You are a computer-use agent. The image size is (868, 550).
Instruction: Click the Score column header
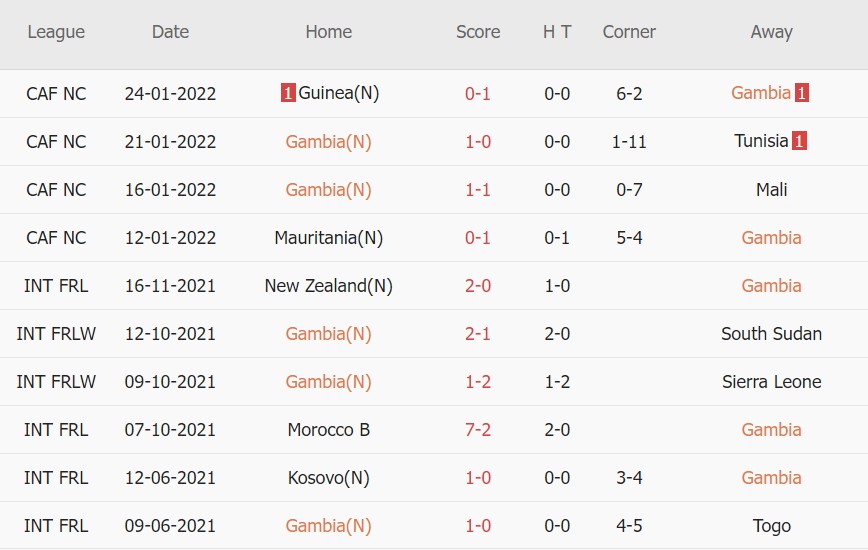pyautogui.click(x=478, y=32)
